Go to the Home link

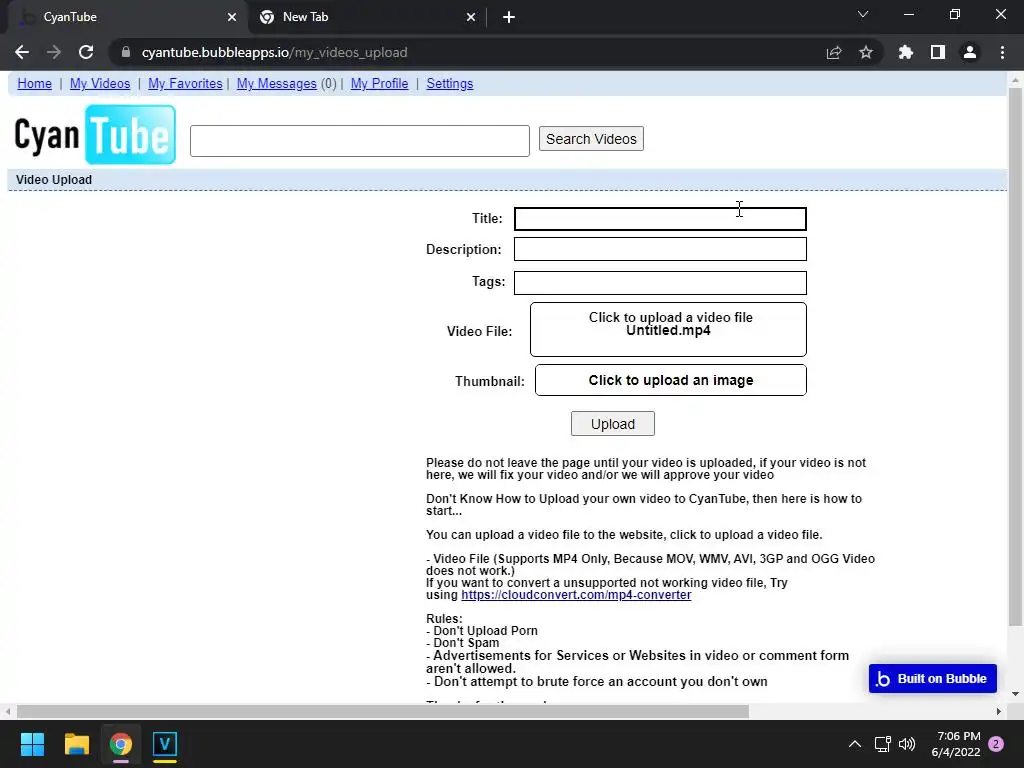coord(35,84)
